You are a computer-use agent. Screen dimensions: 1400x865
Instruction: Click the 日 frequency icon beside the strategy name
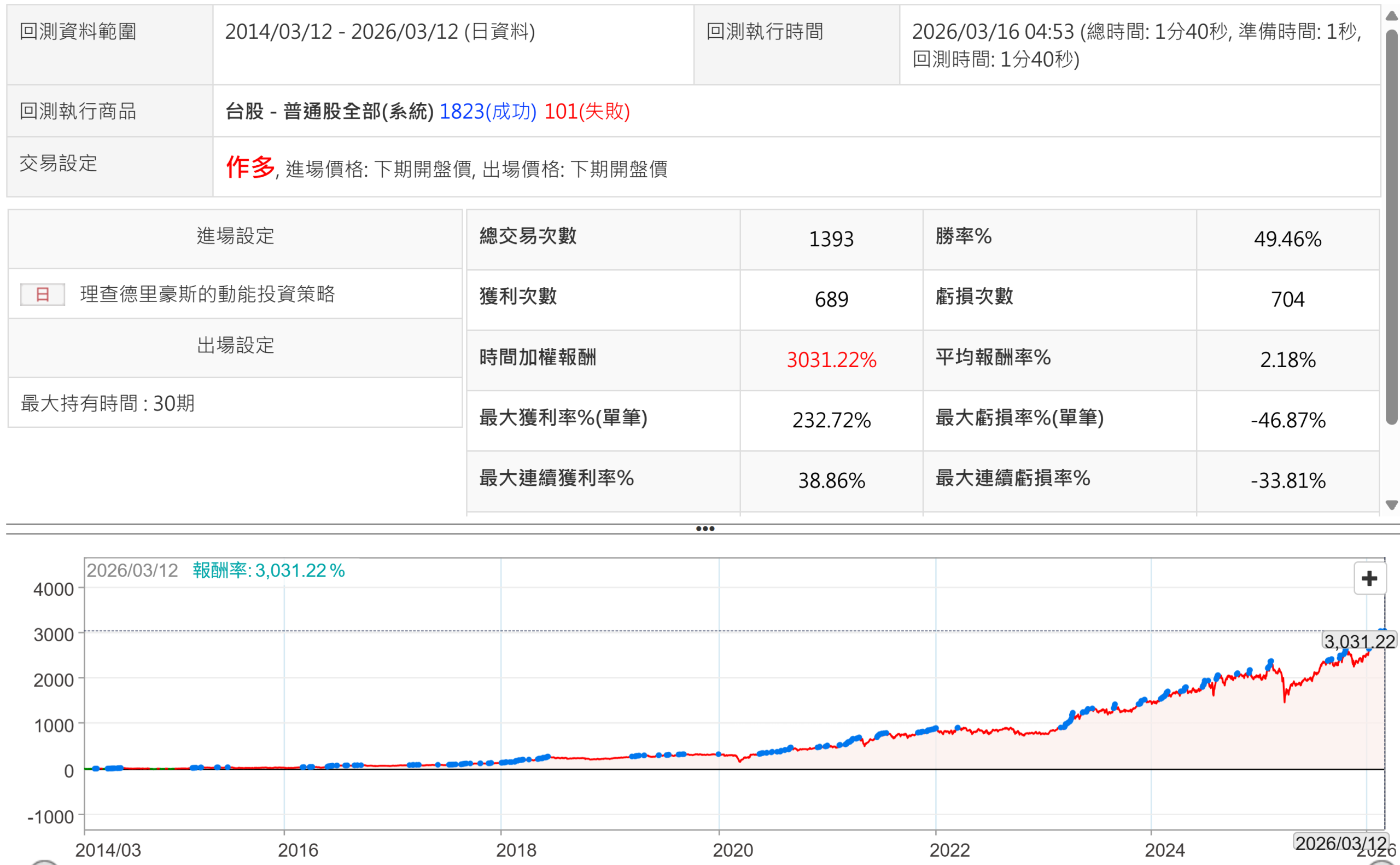click(42, 294)
